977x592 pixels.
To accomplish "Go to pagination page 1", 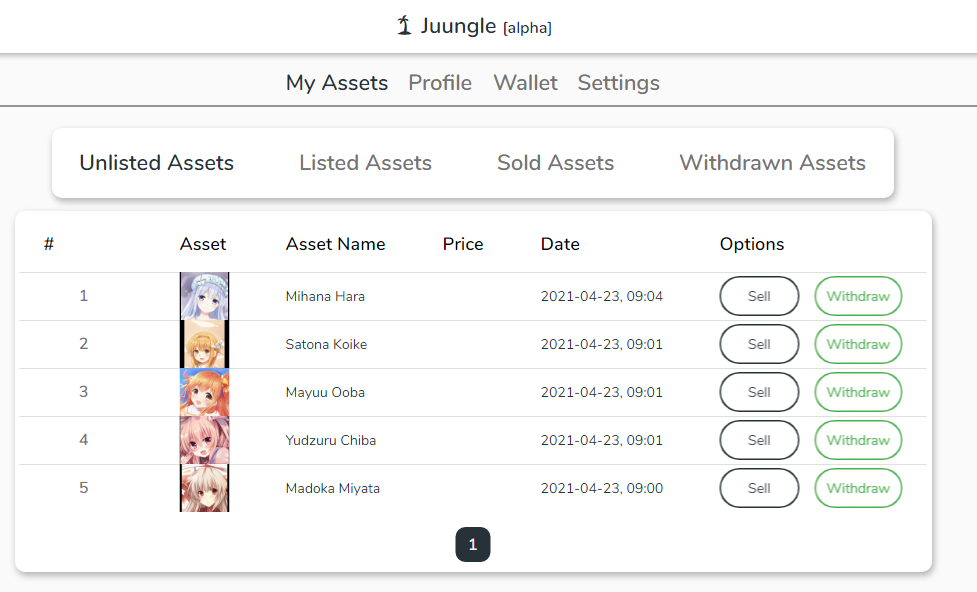I will click(472, 545).
